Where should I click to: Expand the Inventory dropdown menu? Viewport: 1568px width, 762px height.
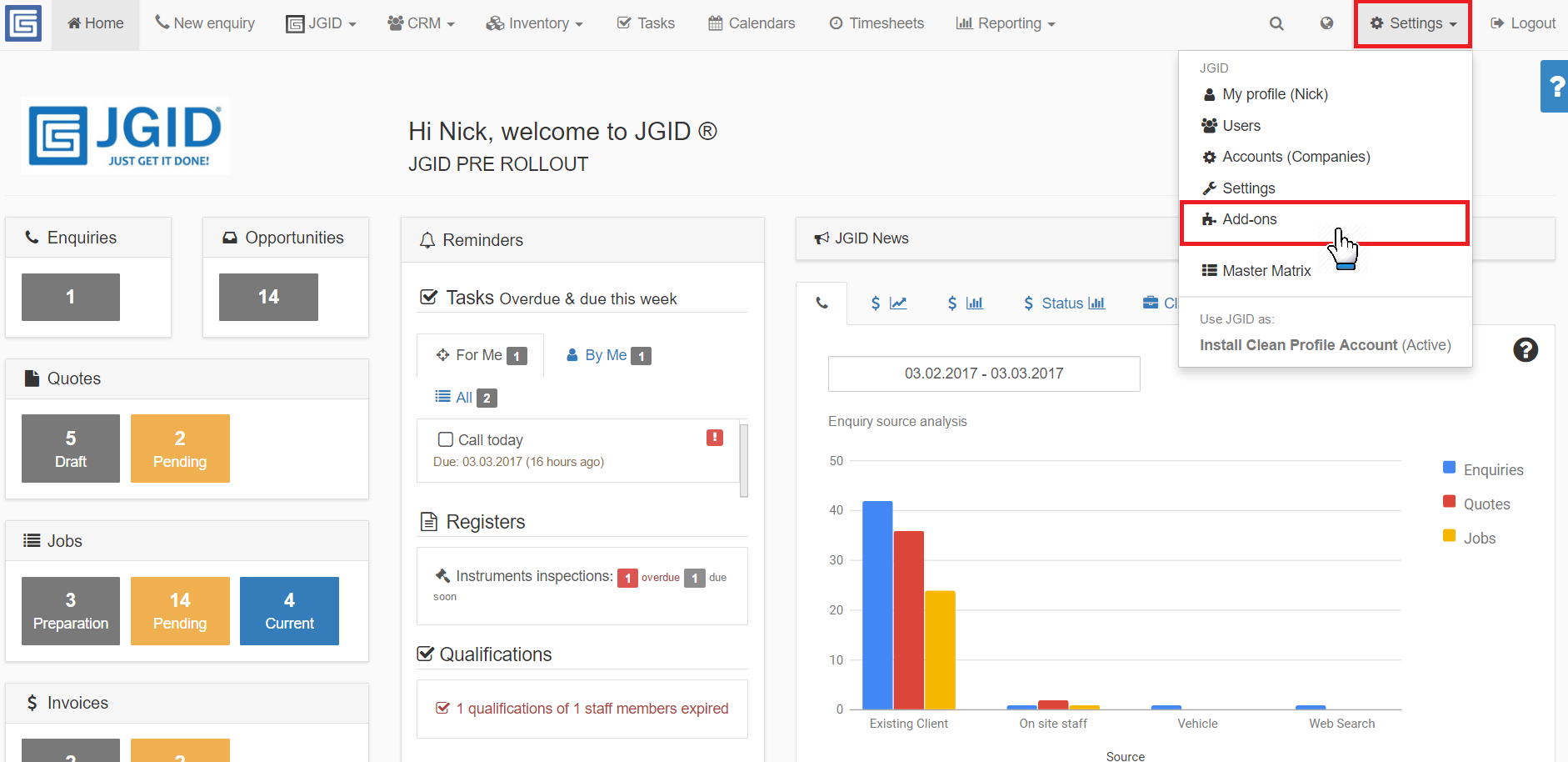click(x=534, y=23)
